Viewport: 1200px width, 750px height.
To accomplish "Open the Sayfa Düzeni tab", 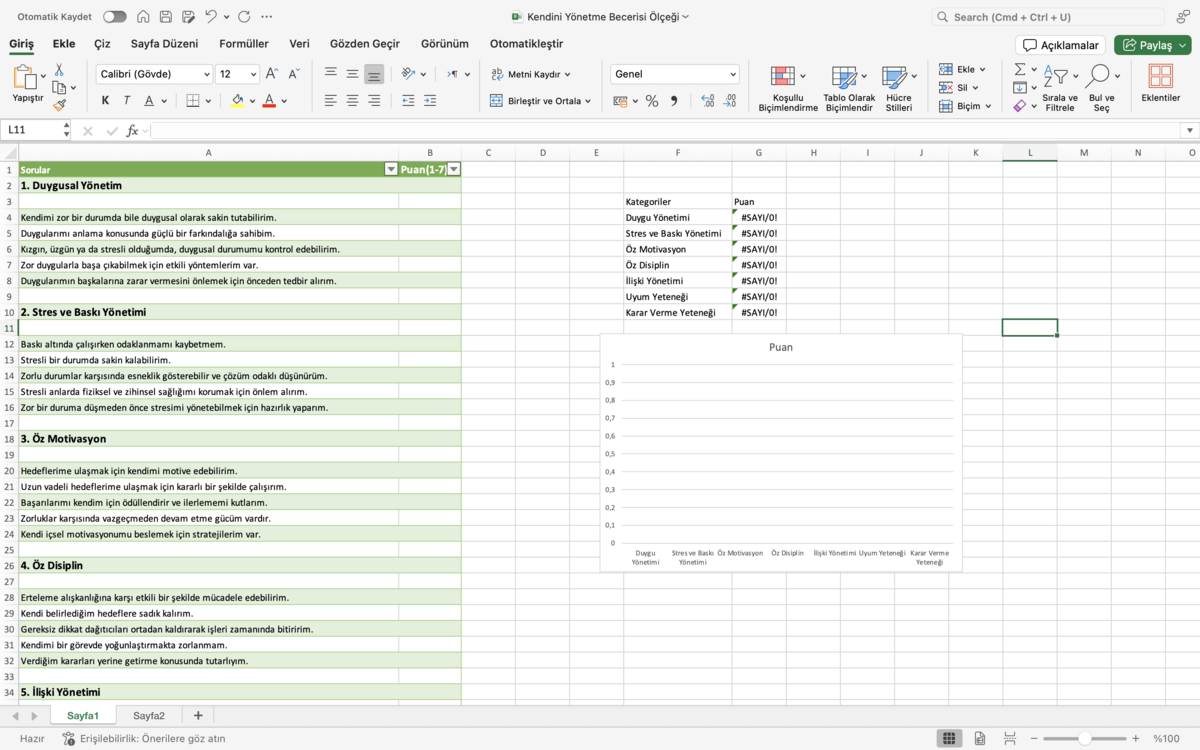I will point(164,44).
